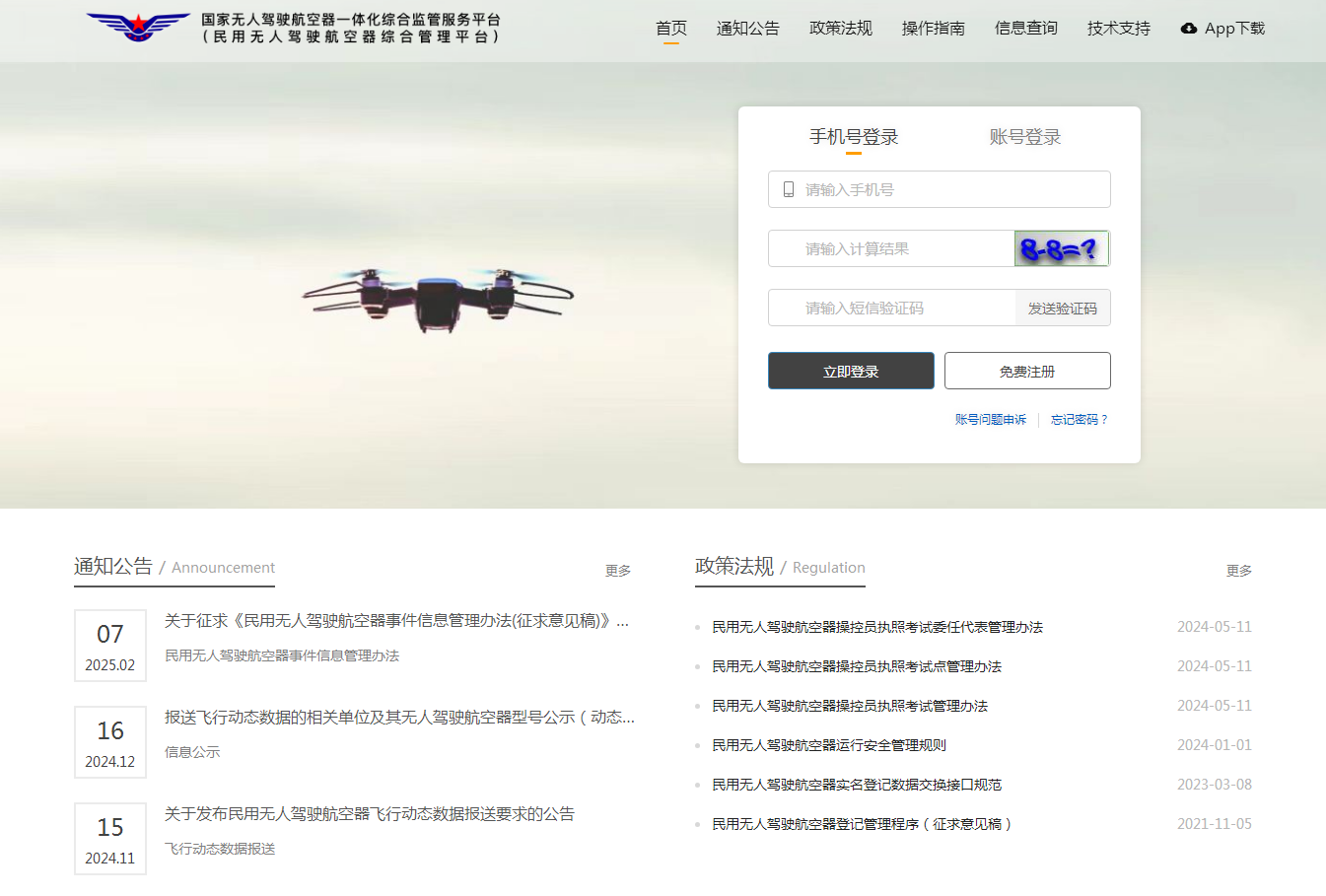Switch to the 账号登录 tab
The width and height of the screenshot is (1326, 896).
click(1025, 137)
